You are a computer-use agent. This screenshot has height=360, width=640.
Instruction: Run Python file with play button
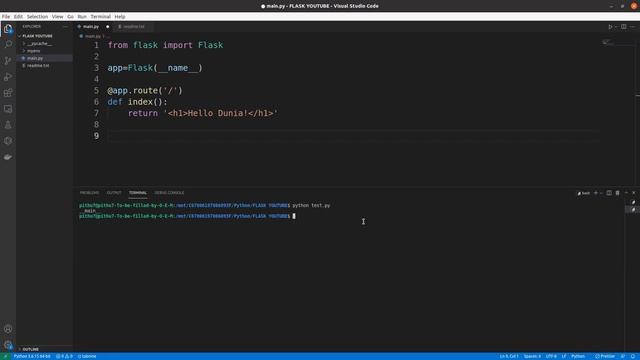click(610, 27)
